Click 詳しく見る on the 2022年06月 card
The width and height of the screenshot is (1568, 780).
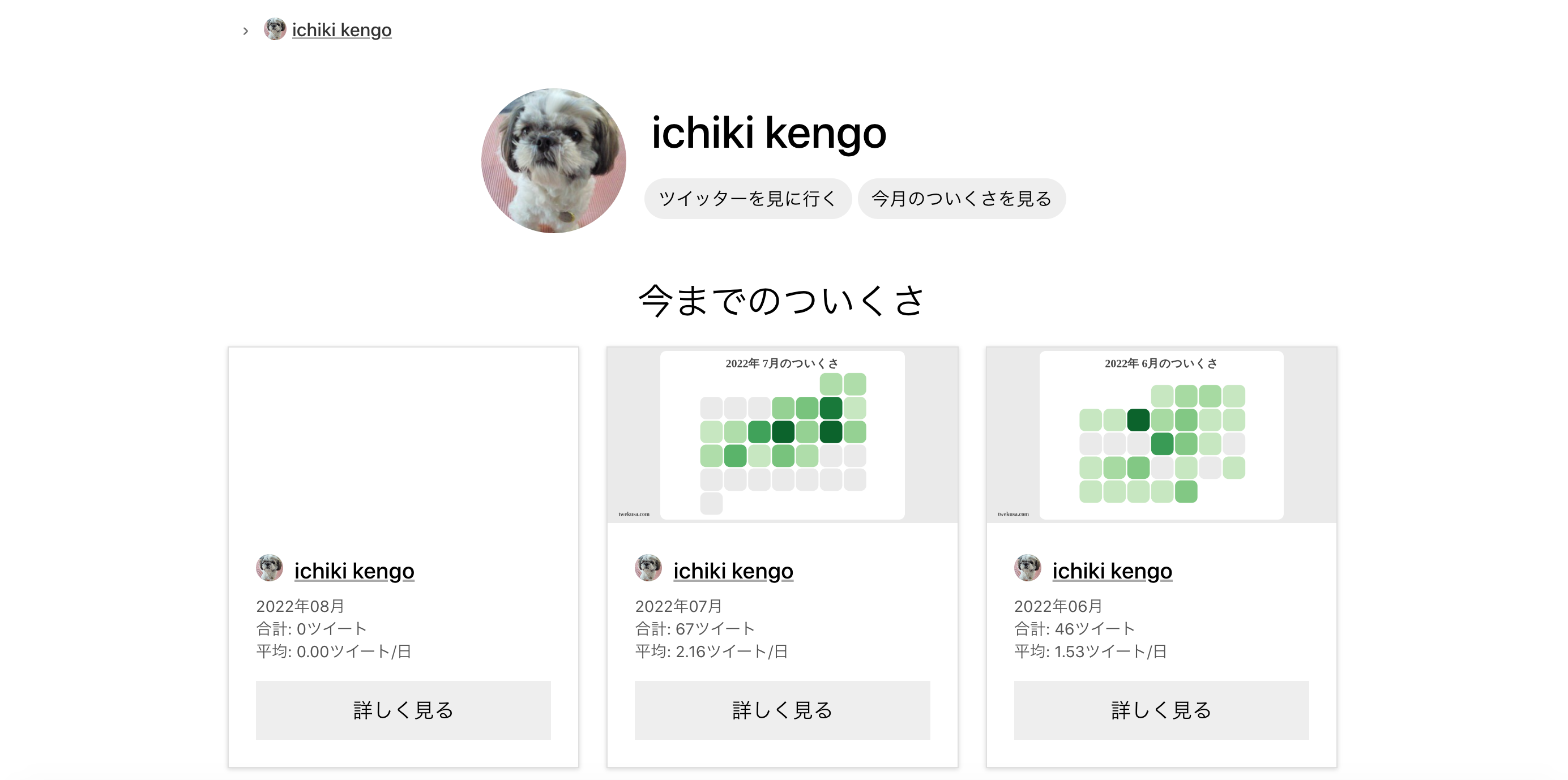tap(1161, 710)
